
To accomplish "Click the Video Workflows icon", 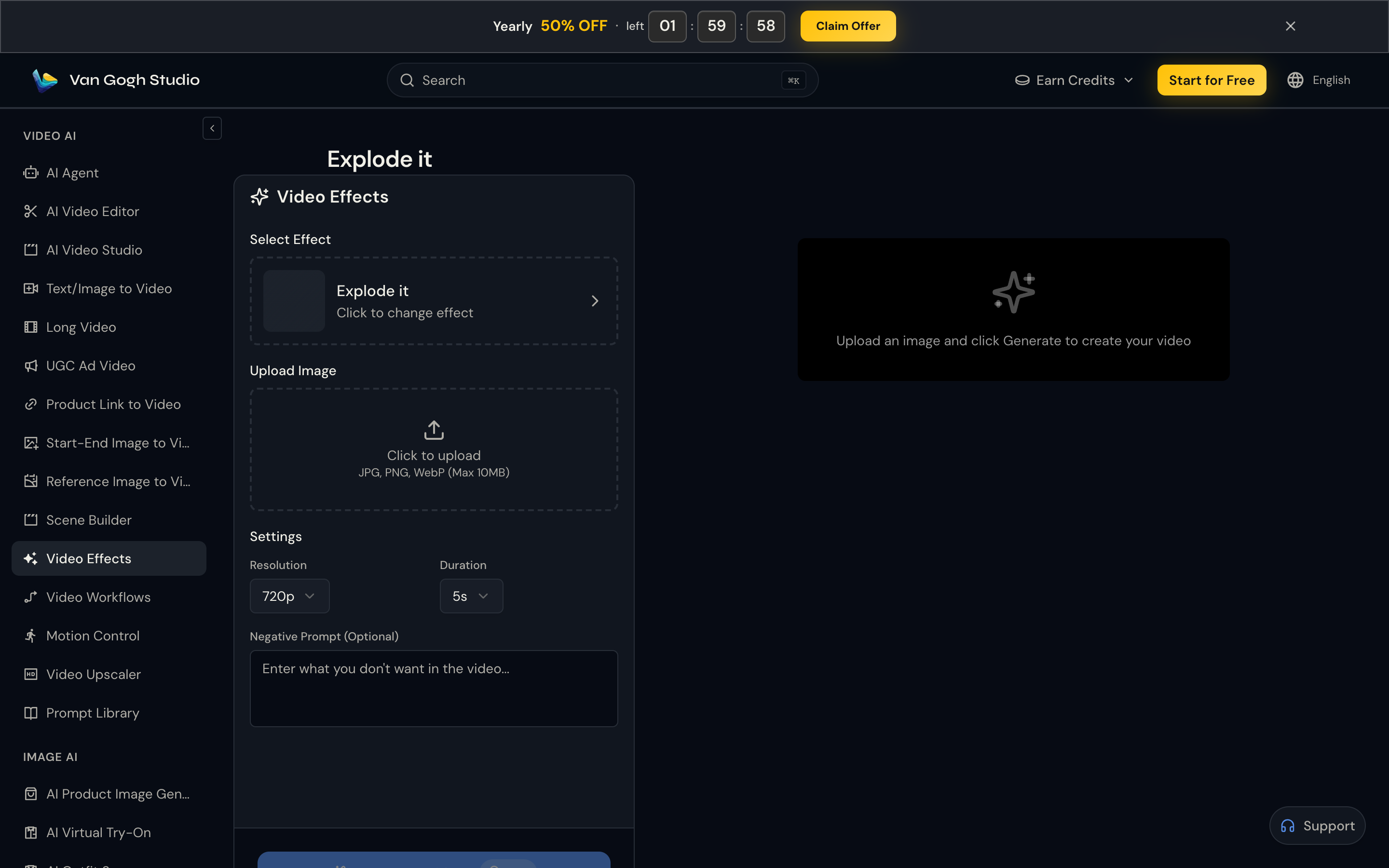I will pos(31,597).
